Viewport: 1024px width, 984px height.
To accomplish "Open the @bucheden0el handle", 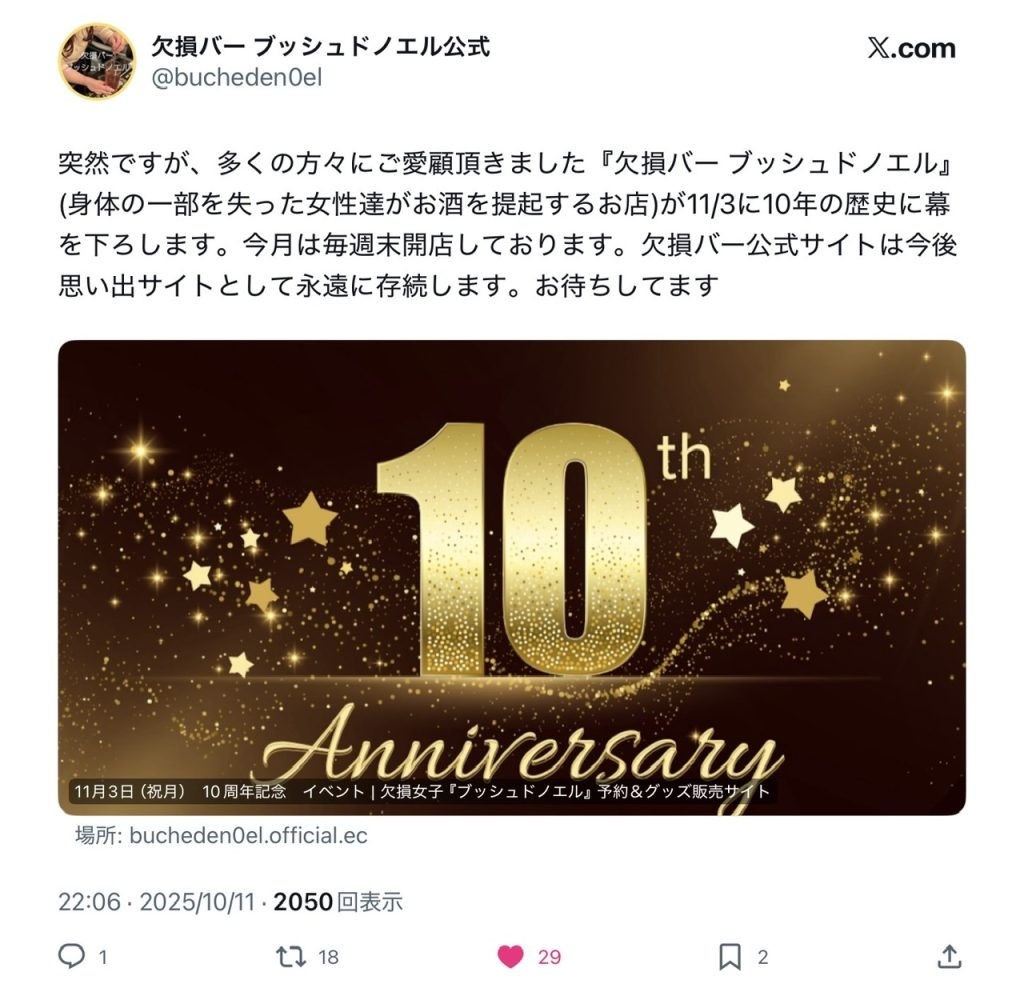I will pos(237,78).
